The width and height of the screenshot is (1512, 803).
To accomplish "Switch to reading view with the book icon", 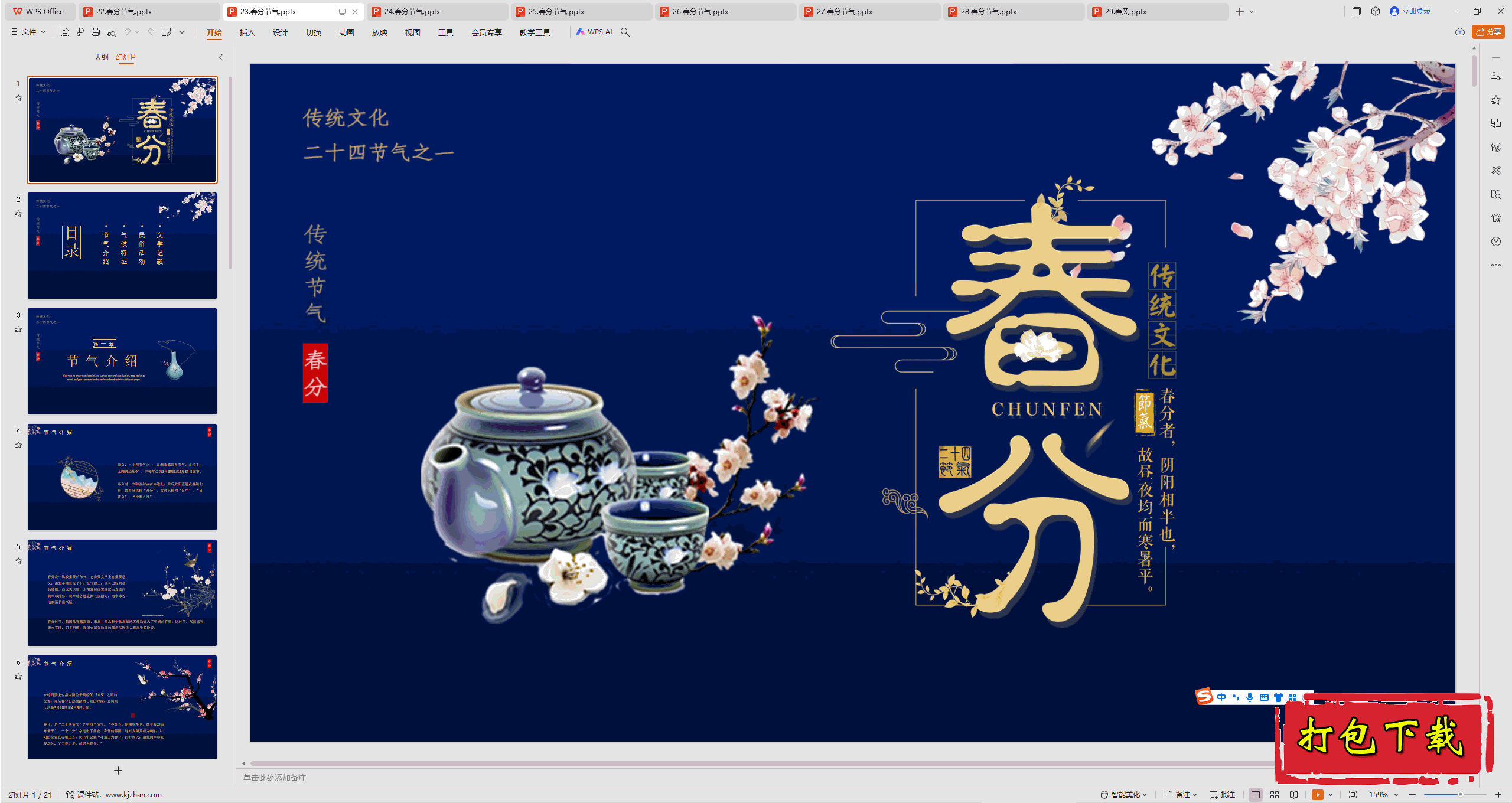I will pos(1294,795).
